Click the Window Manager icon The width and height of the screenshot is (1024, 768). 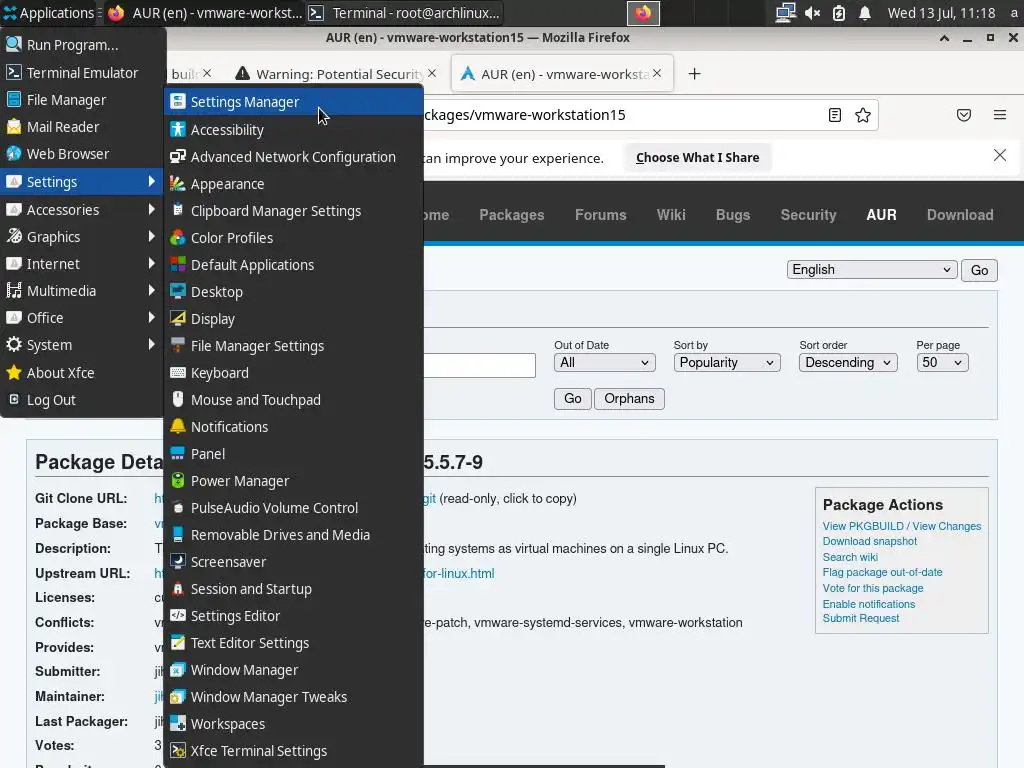click(178, 669)
